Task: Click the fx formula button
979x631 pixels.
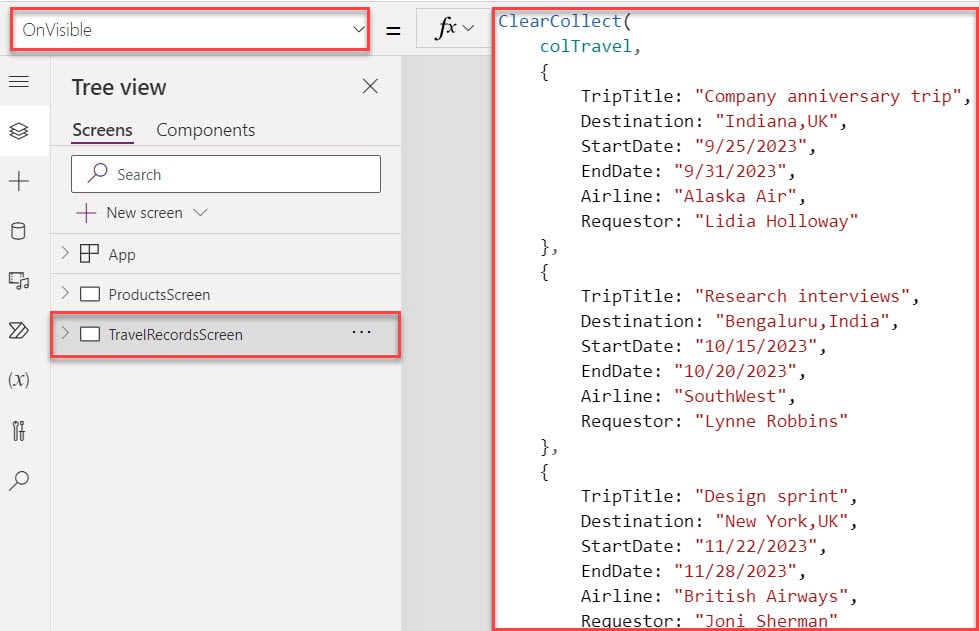Action: coord(446,28)
